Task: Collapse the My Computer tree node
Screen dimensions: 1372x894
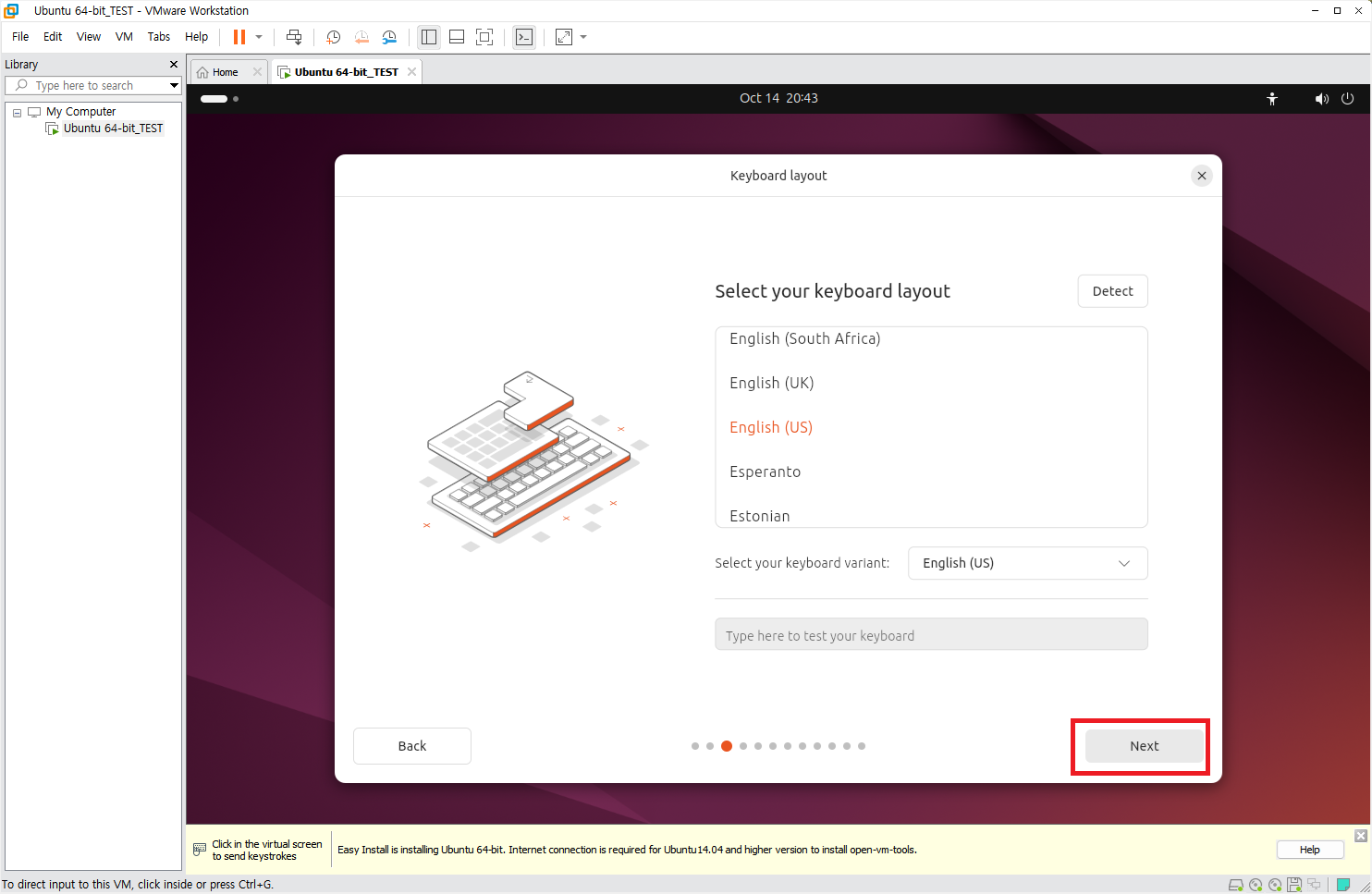Action: pos(17,112)
